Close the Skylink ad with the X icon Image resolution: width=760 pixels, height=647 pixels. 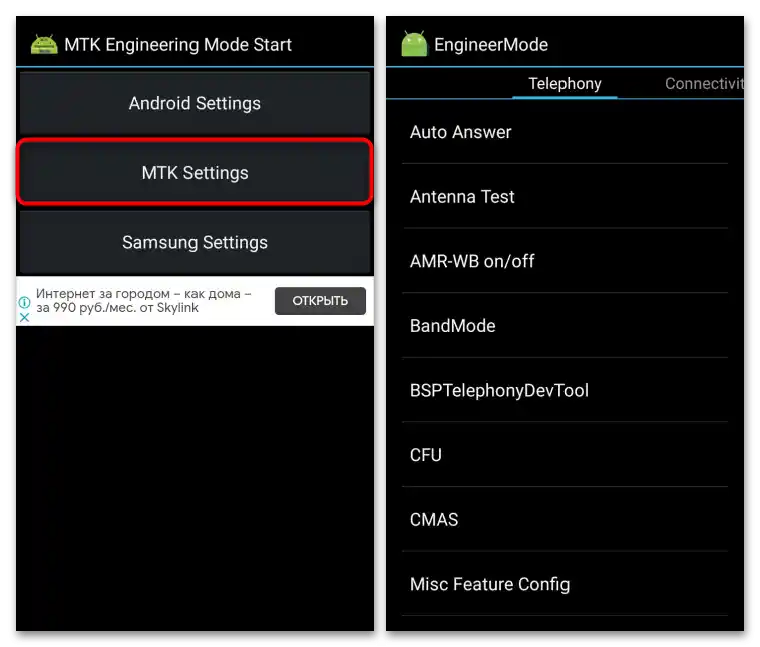(x=25, y=316)
